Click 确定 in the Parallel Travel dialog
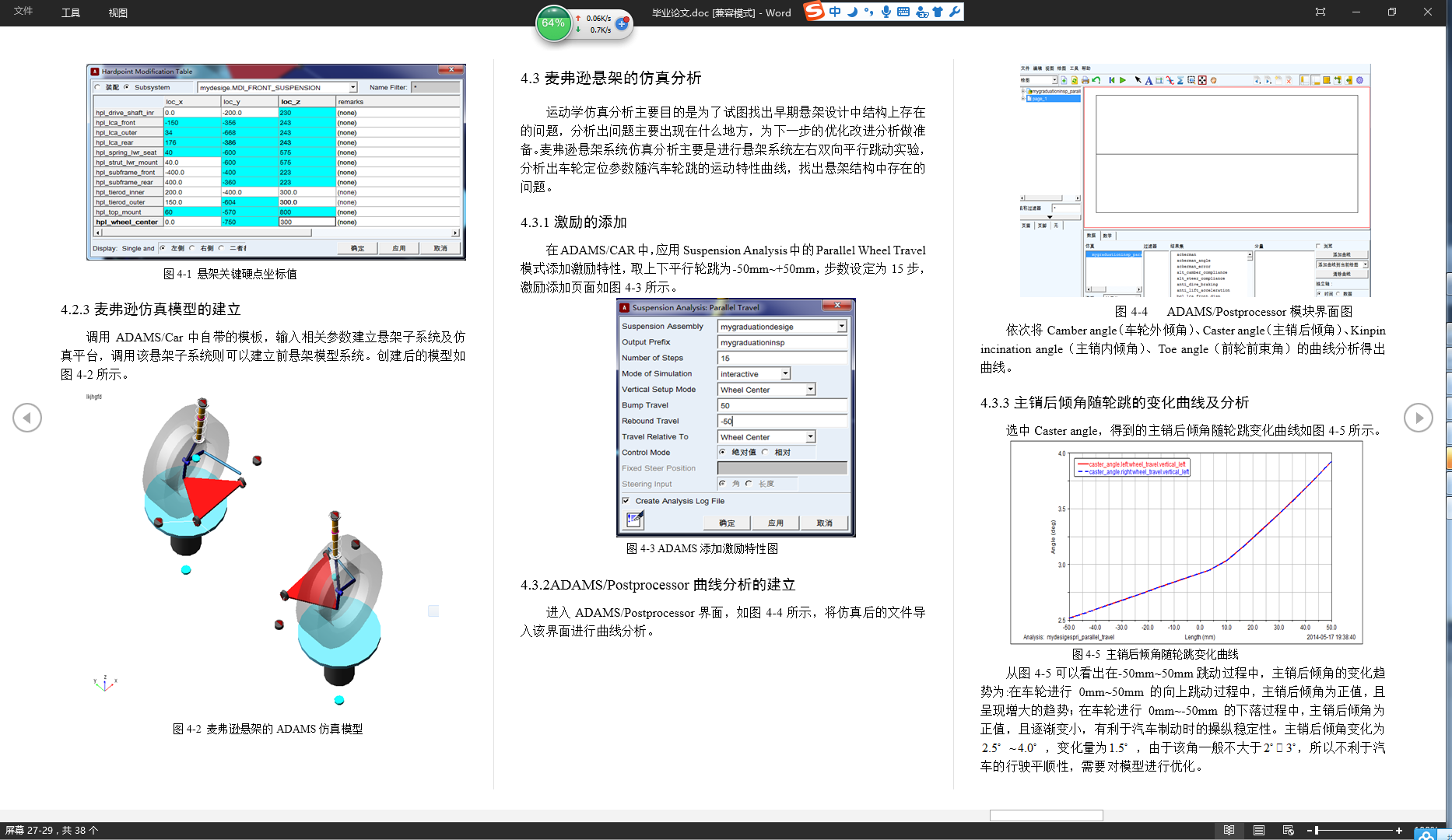 tap(727, 523)
